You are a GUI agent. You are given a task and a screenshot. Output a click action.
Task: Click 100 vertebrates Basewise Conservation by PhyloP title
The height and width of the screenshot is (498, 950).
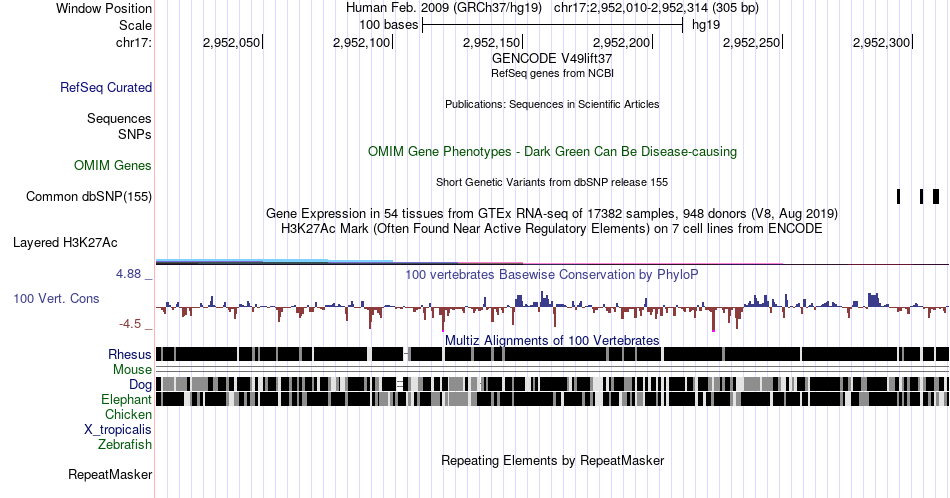click(552, 274)
